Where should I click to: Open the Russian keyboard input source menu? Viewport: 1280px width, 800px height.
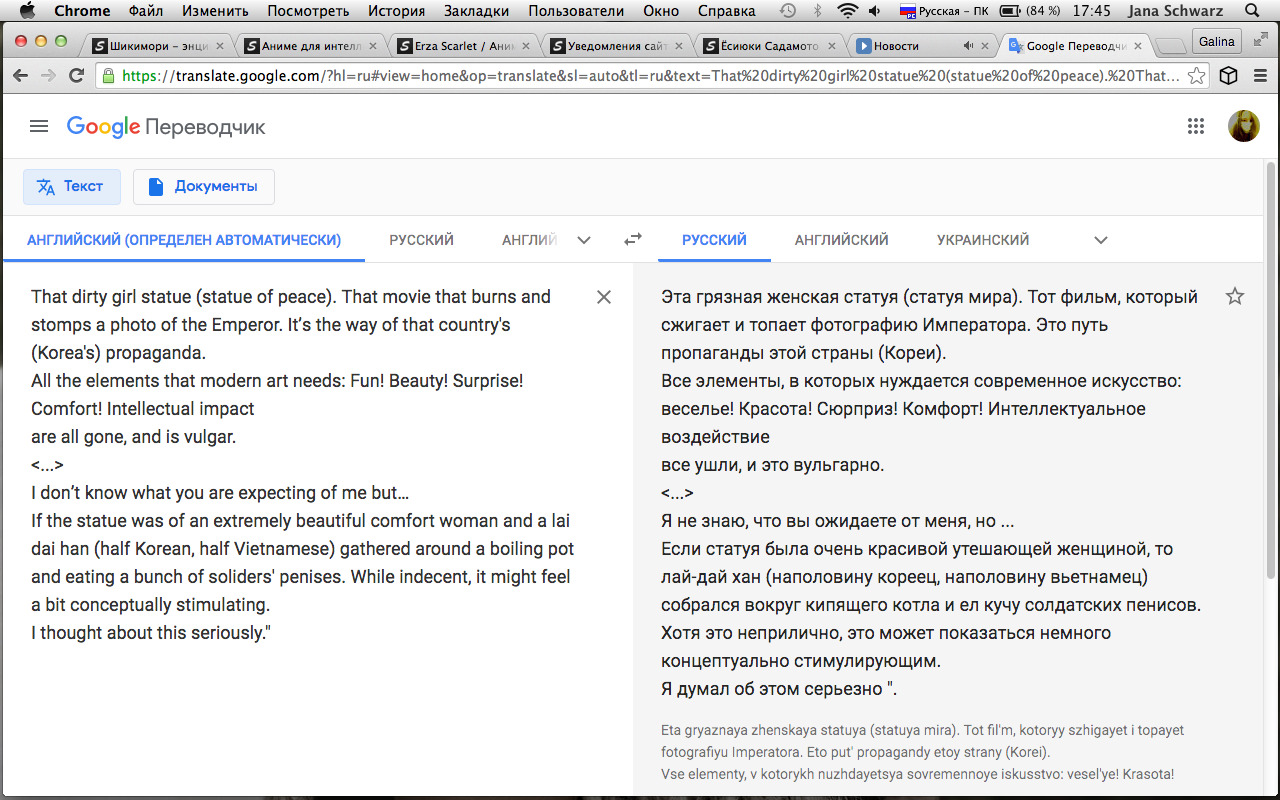(x=943, y=11)
